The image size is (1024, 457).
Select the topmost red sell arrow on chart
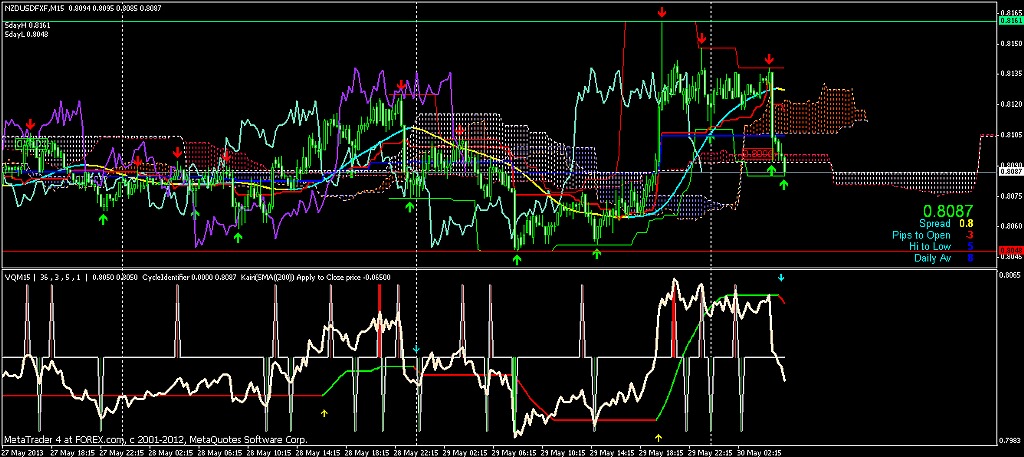click(x=662, y=12)
